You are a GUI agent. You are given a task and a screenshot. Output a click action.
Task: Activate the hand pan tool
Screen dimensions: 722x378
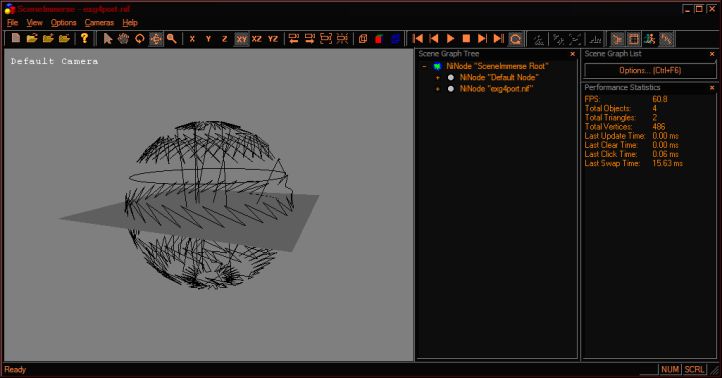click(x=123, y=39)
